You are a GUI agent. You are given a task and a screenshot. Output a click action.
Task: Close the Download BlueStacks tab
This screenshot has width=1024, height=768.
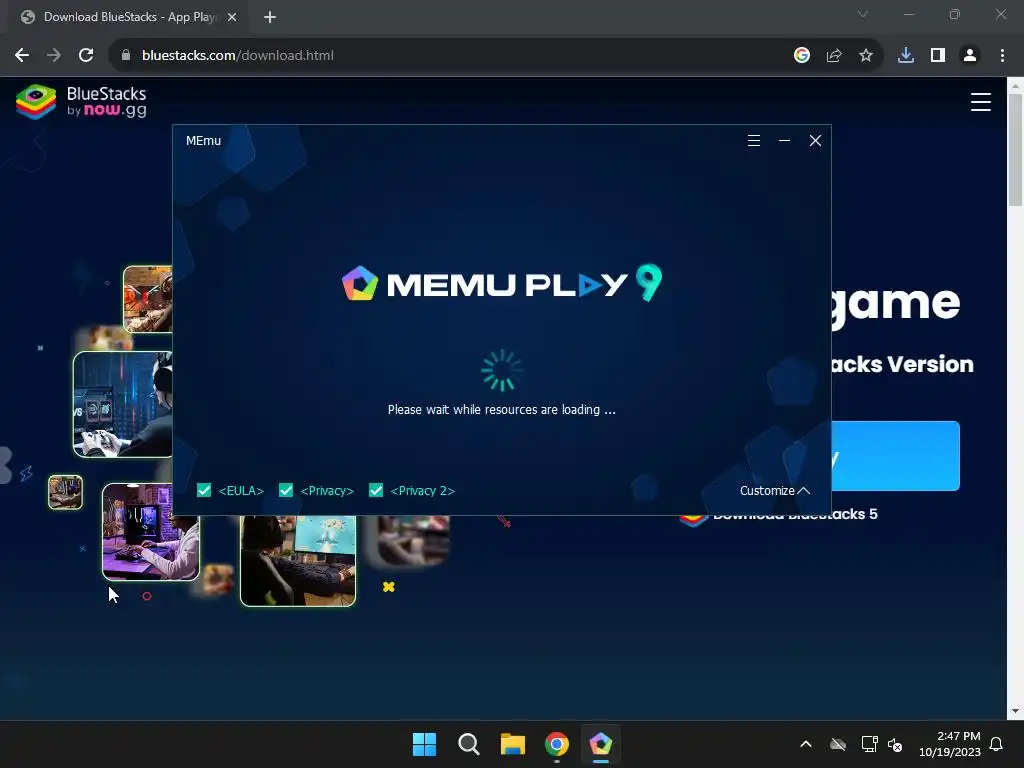point(232,18)
